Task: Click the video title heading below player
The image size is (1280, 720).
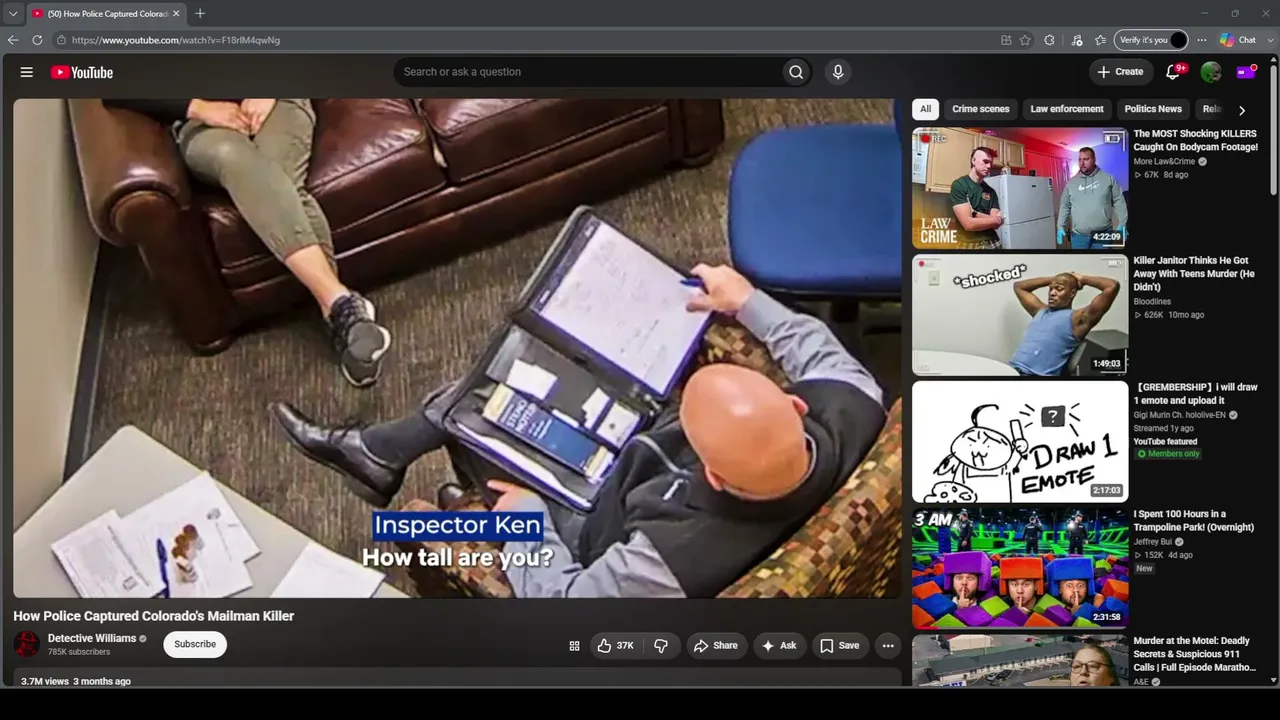Action: (154, 616)
